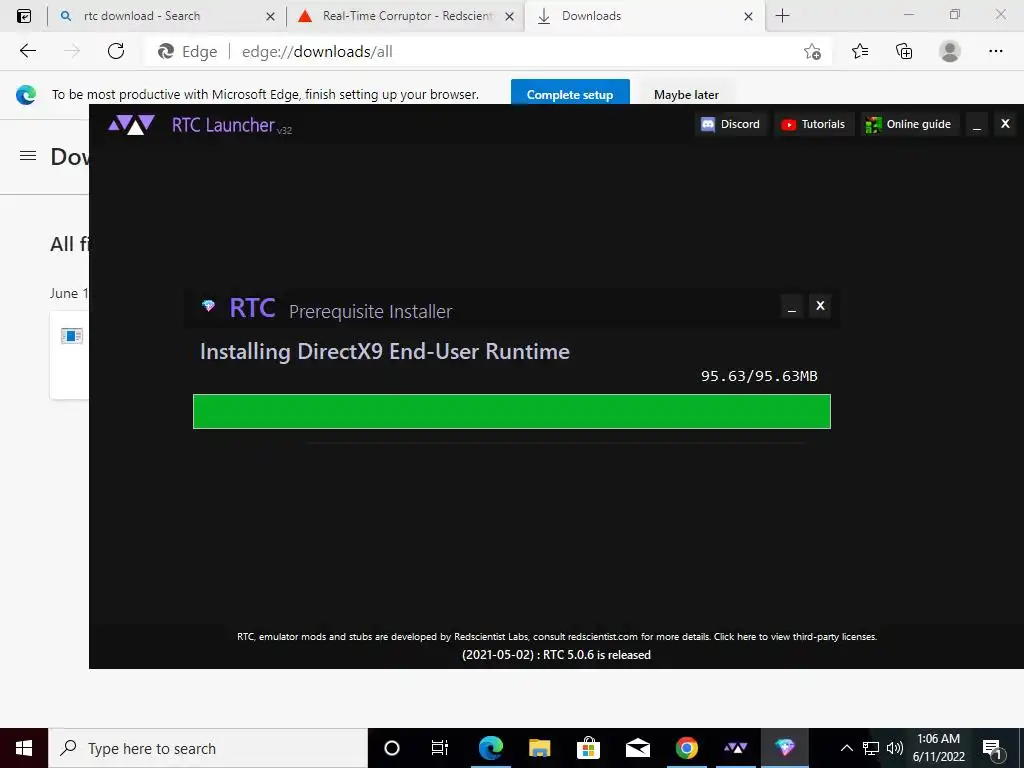The image size is (1024, 768).
Task: Show hidden system tray icons
Action: coord(846,748)
